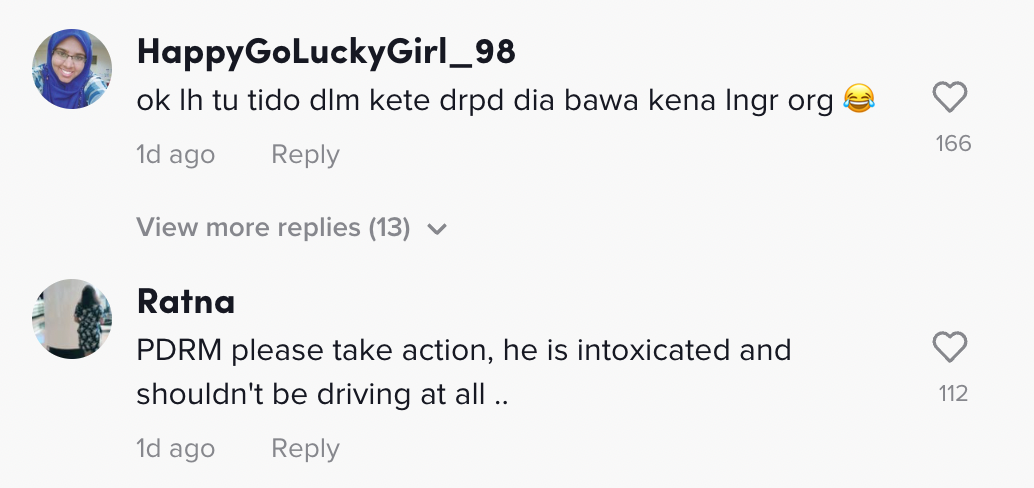Reply to Ratna's comment
Screen dimensions: 1034x488
305,449
